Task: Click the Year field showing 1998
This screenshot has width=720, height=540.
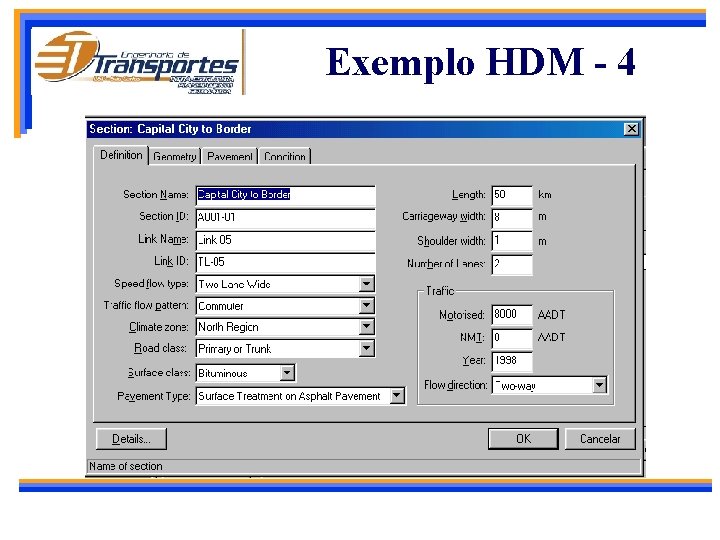Action: (x=512, y=361)
